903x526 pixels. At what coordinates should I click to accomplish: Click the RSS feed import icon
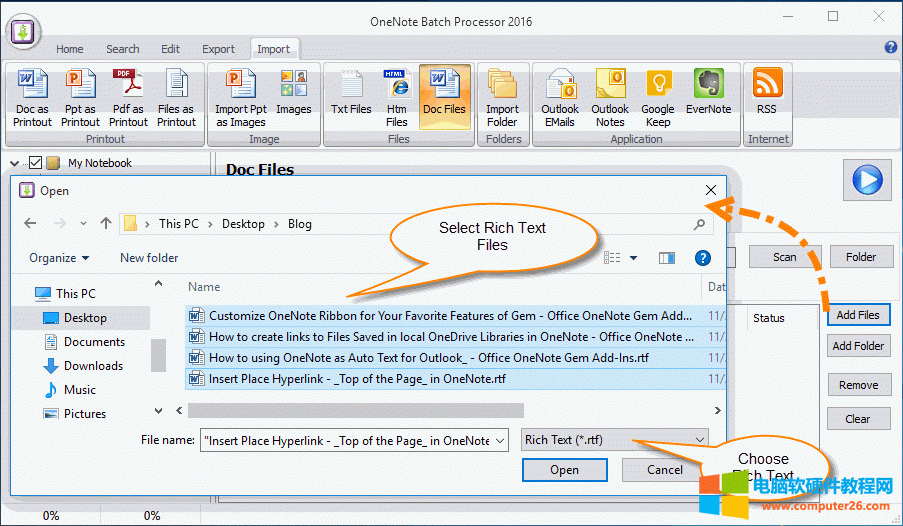767,92
